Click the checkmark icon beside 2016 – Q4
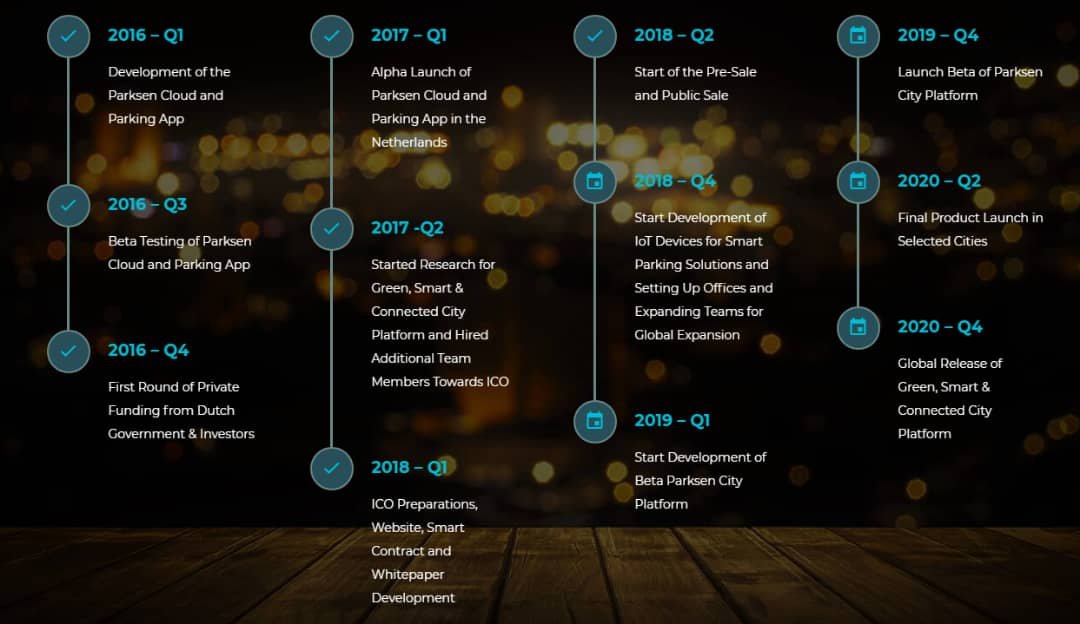This screenshot has width=1080, height=624. pos(68,351)
